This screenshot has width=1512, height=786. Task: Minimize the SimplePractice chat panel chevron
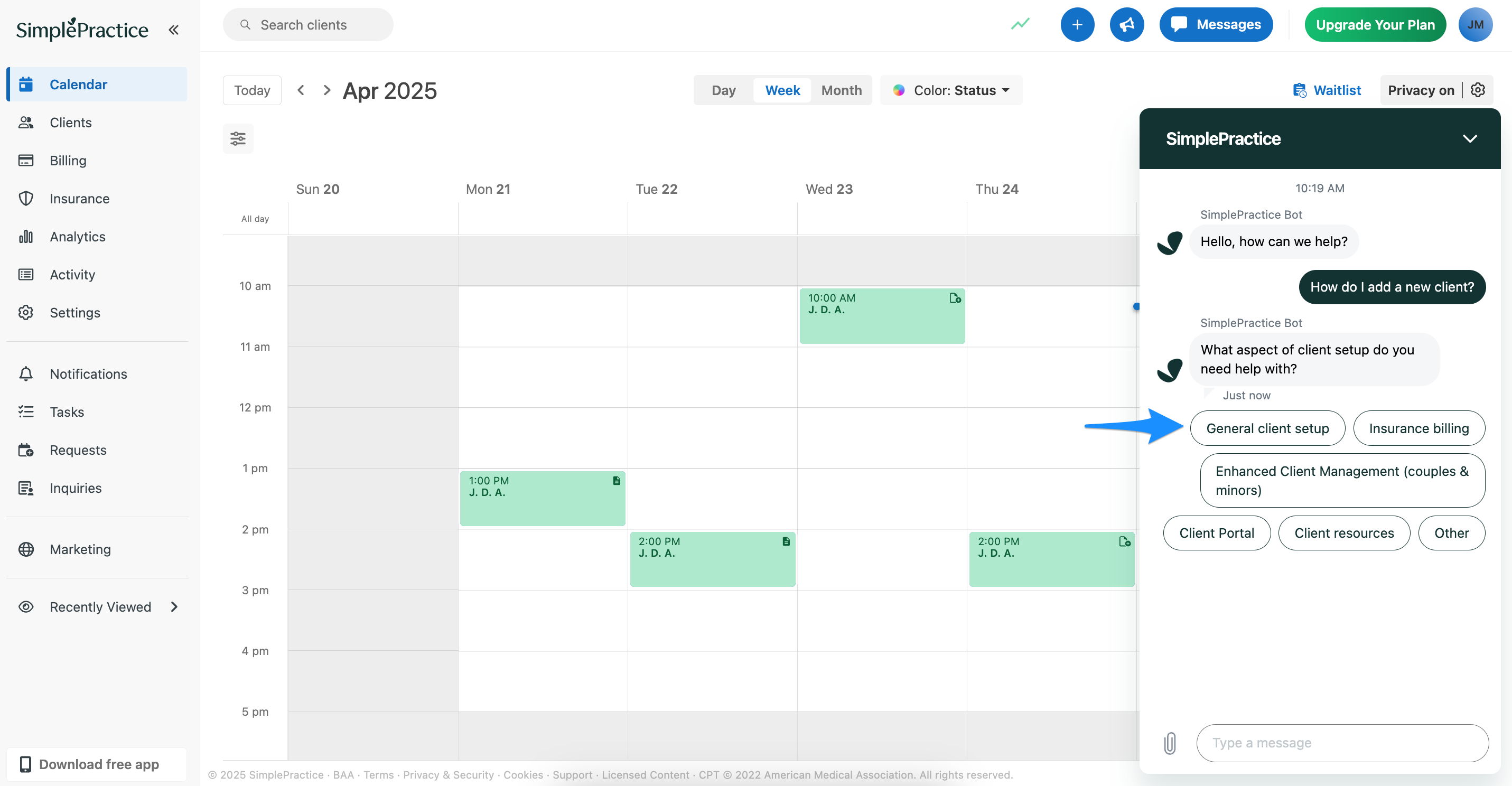click(x=1470, y=138)
